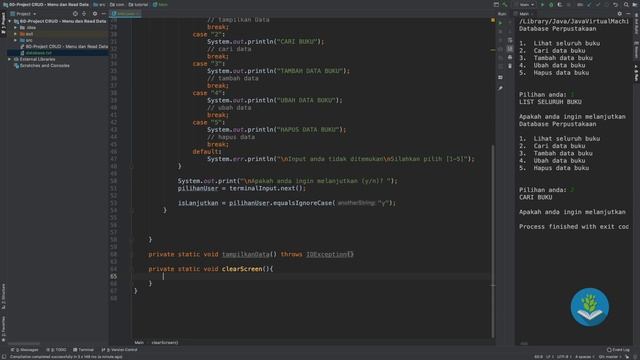The image size is (640, 360).
Task: Toggle soft-wrap in Run console
Action: point(510,40)
